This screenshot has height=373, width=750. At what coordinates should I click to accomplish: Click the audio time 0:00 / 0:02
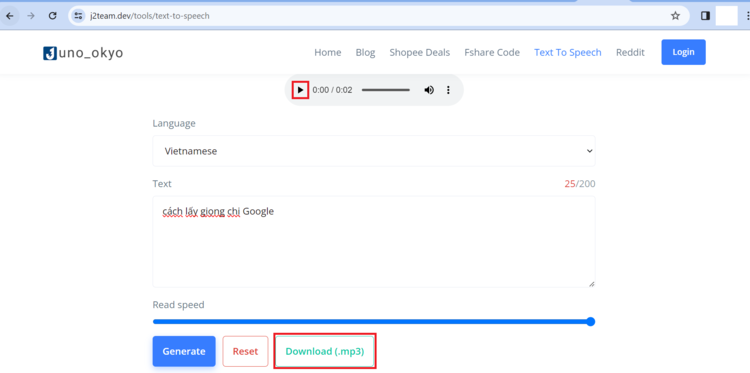[x=332, y=90]
